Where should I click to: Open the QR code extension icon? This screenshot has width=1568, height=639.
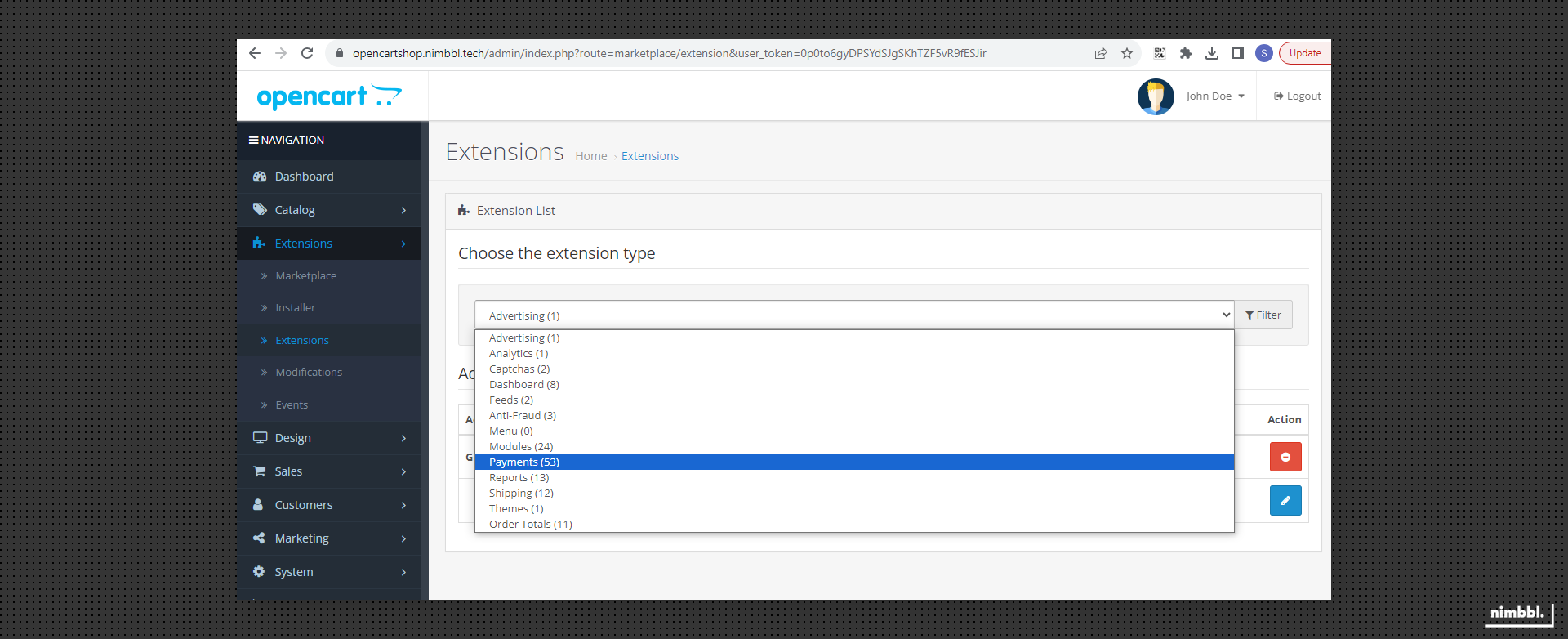[1160, 53]
